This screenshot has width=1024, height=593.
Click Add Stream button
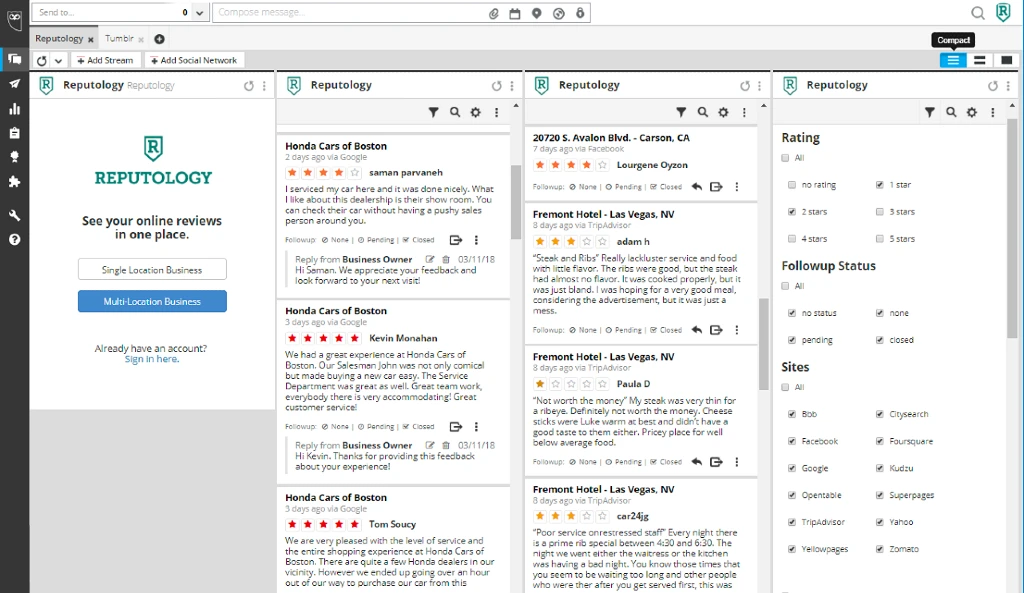tap(104, 60)
